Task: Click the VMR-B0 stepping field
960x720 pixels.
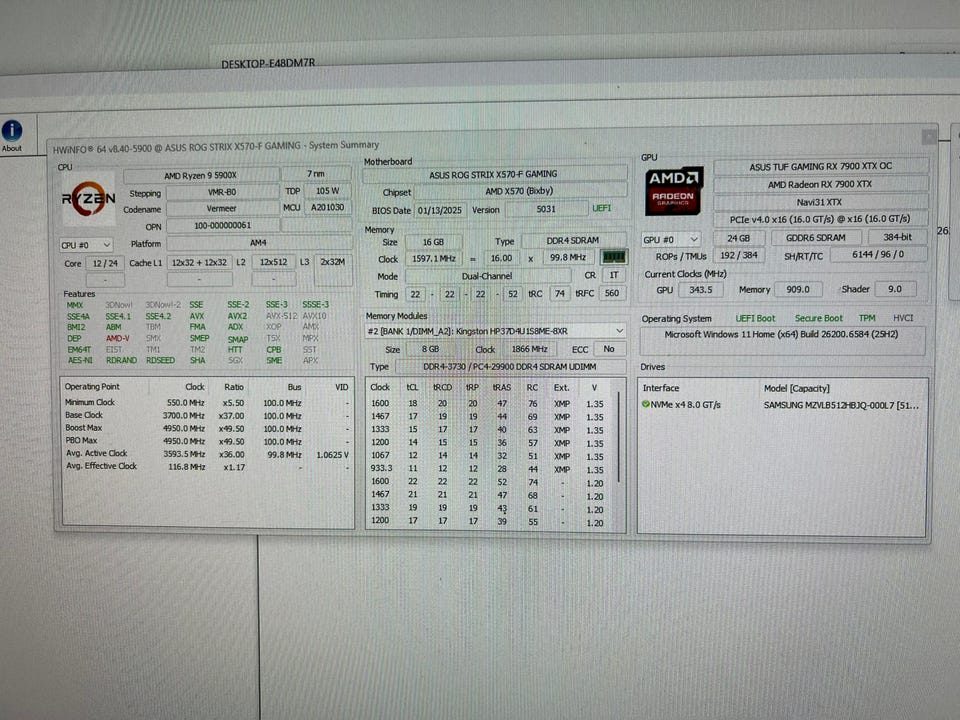Action: coord(222,192)
